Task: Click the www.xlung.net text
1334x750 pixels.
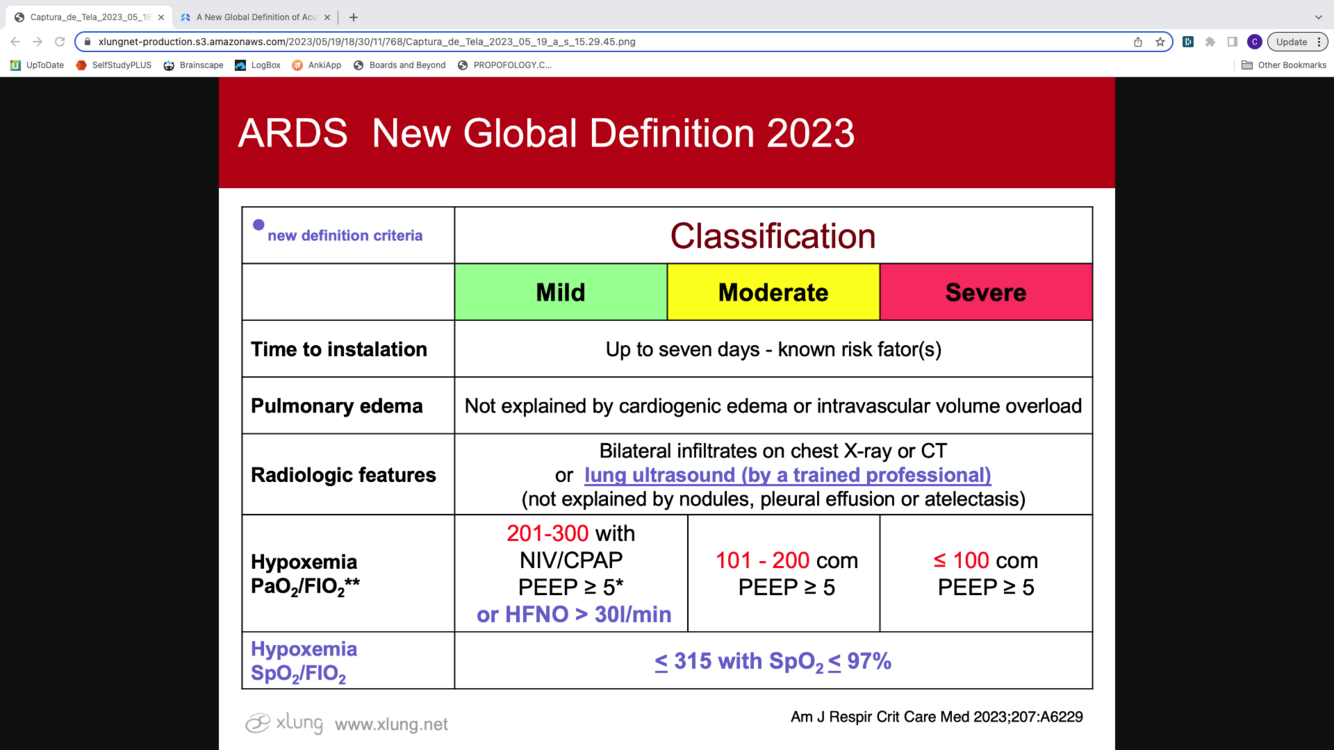Action: (x=391, y=724)
